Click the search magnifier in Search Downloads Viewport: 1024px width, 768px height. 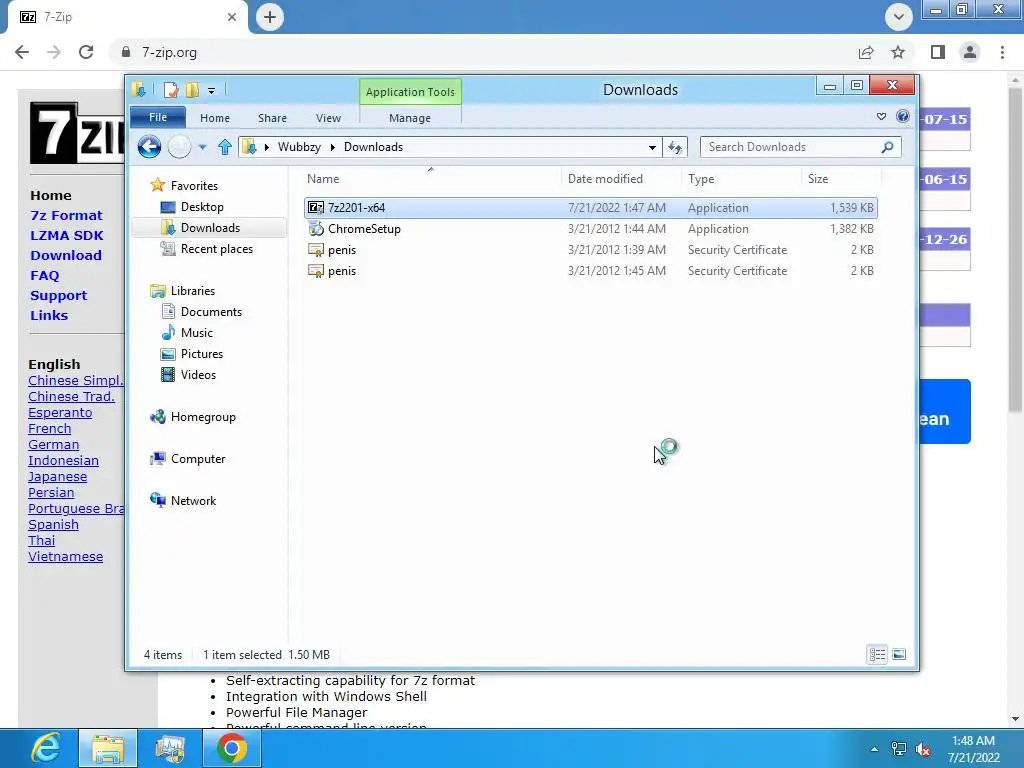(x=887, y=147)
